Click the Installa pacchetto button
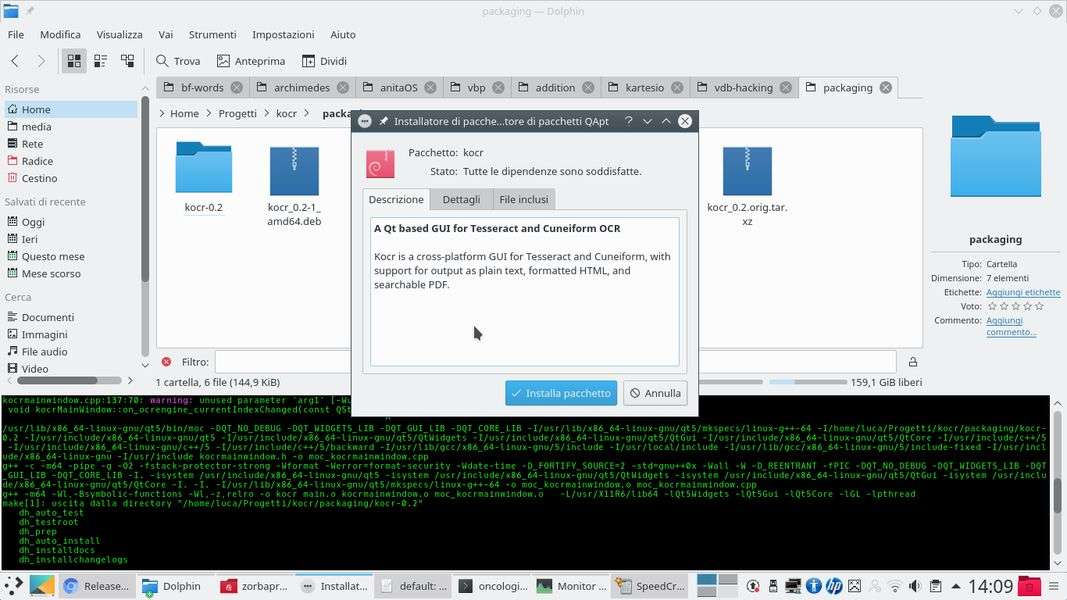Viewport: 1067px width, 600px height. [x=561, y=393]
